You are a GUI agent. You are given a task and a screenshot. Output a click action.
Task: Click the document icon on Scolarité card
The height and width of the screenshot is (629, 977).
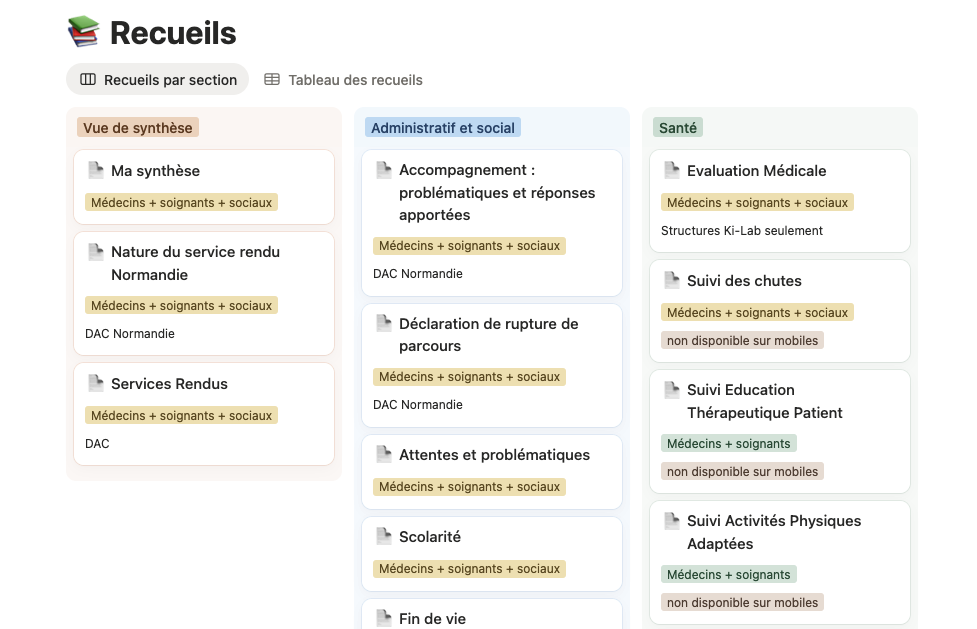point(383,536)
